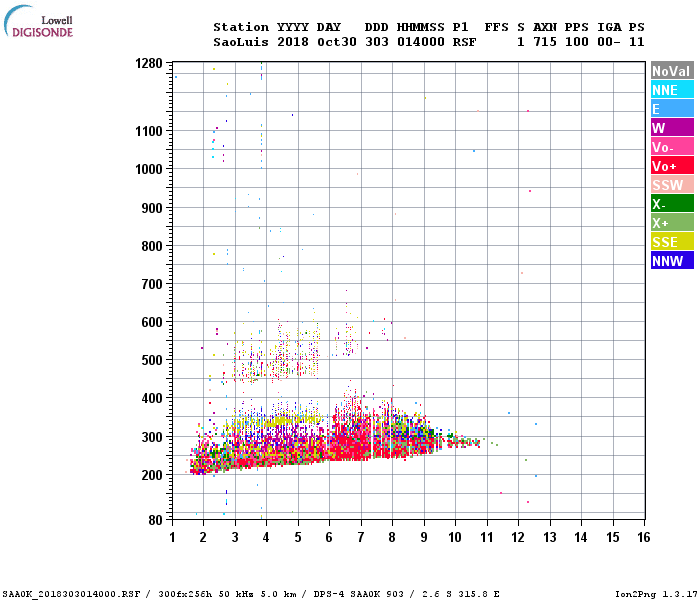Screen dimensions: 700x600
Task: Click the program value 'RSF'
Action: (x=464, y=42)
